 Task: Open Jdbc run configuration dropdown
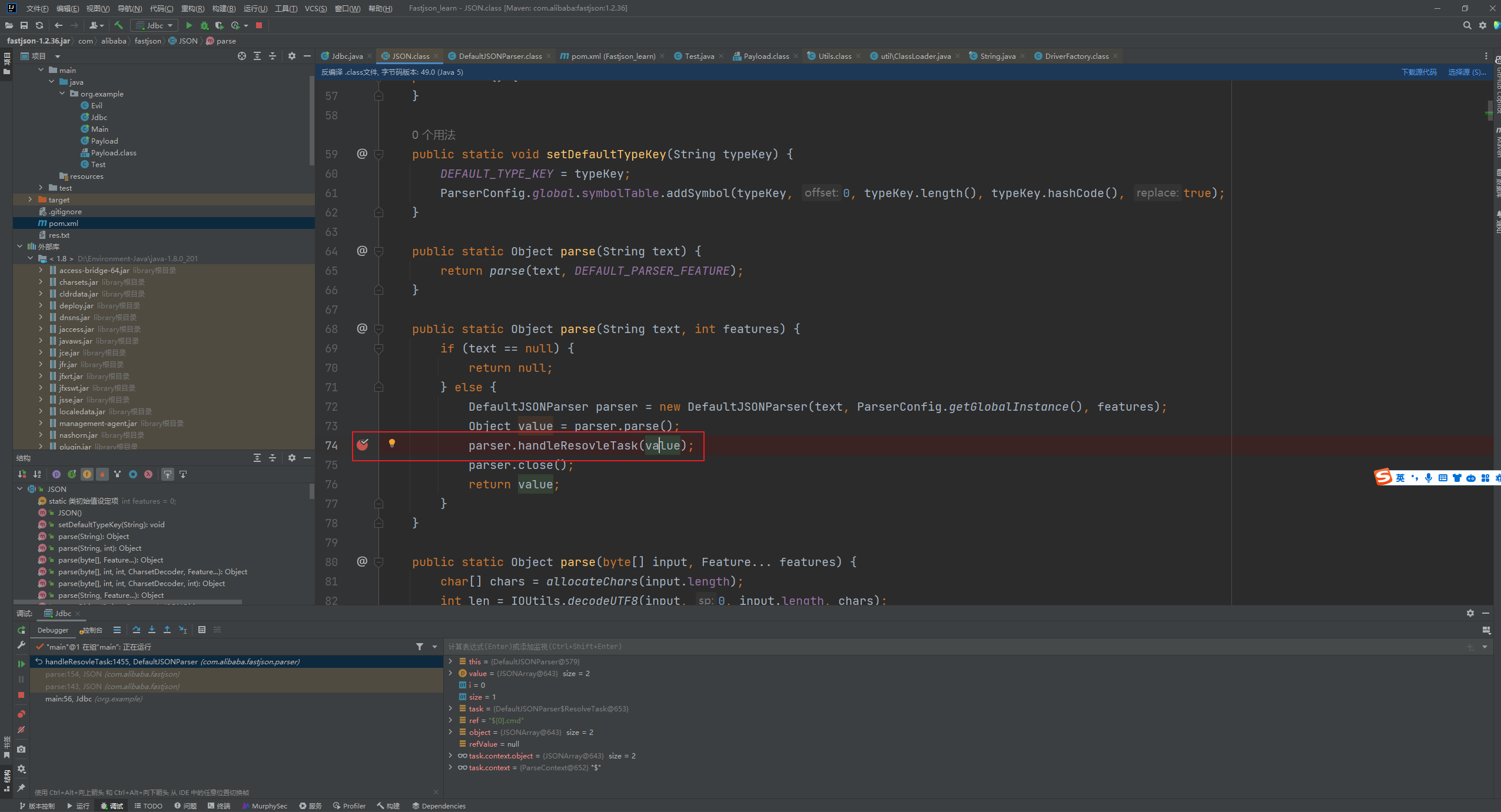point(155,25)
